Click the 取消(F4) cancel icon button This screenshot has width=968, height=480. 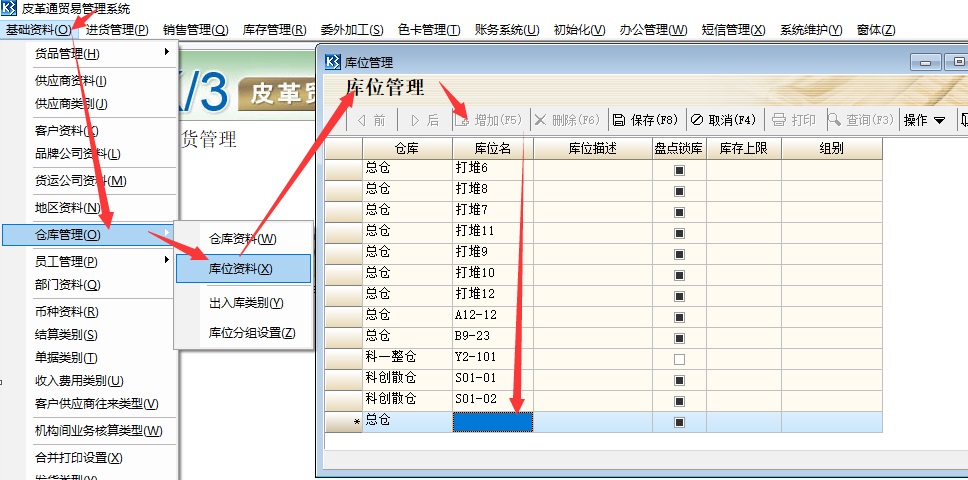724,120
